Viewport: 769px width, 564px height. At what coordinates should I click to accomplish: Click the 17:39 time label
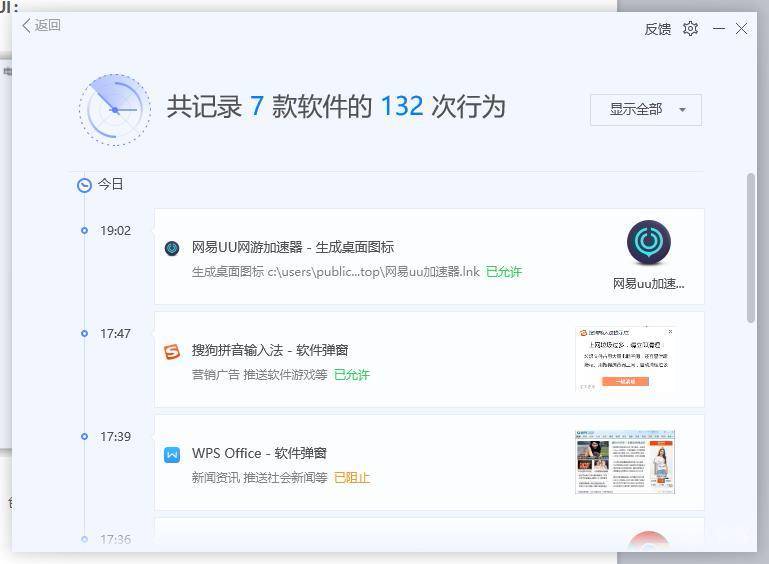pos(115,436)
